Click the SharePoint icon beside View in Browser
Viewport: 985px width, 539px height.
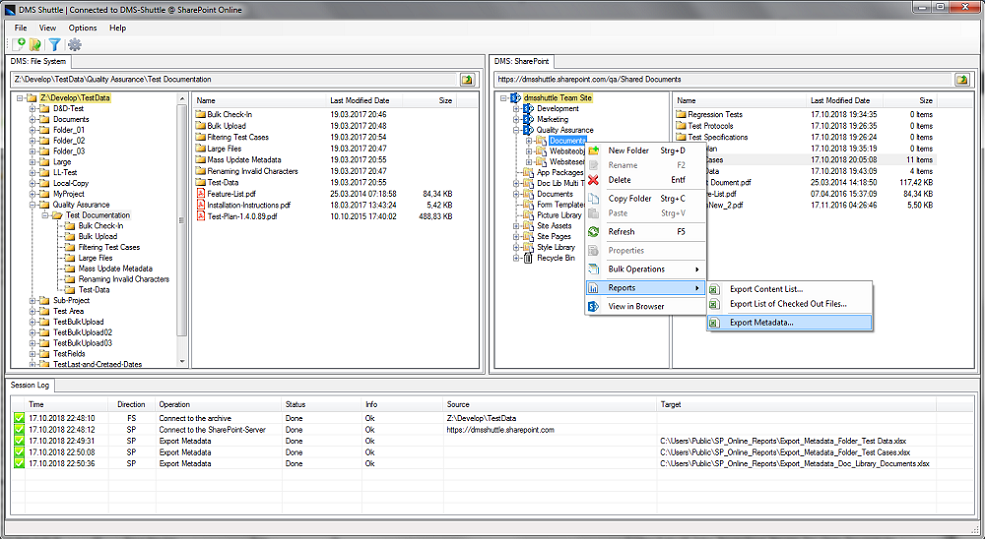click(593, 306)
